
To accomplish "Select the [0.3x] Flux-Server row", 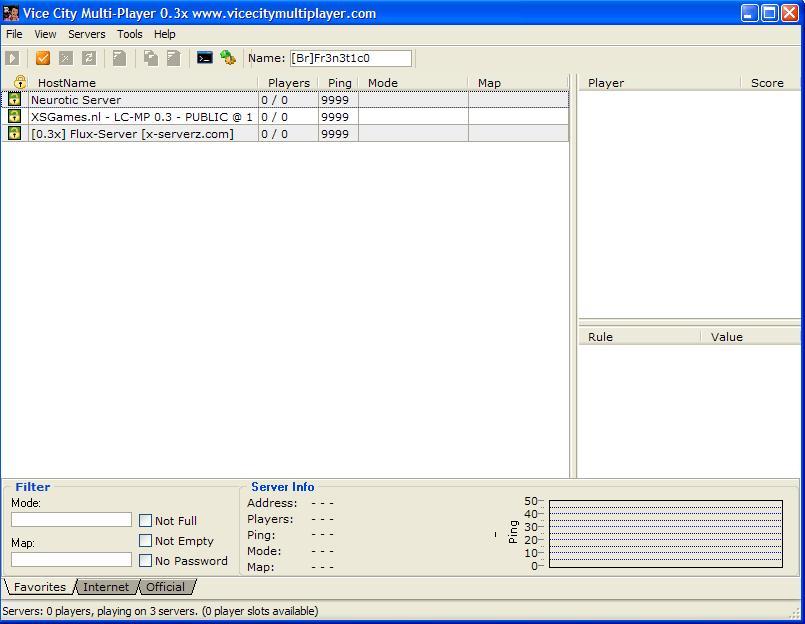I will pyautogui.click(x=285, y=133).
